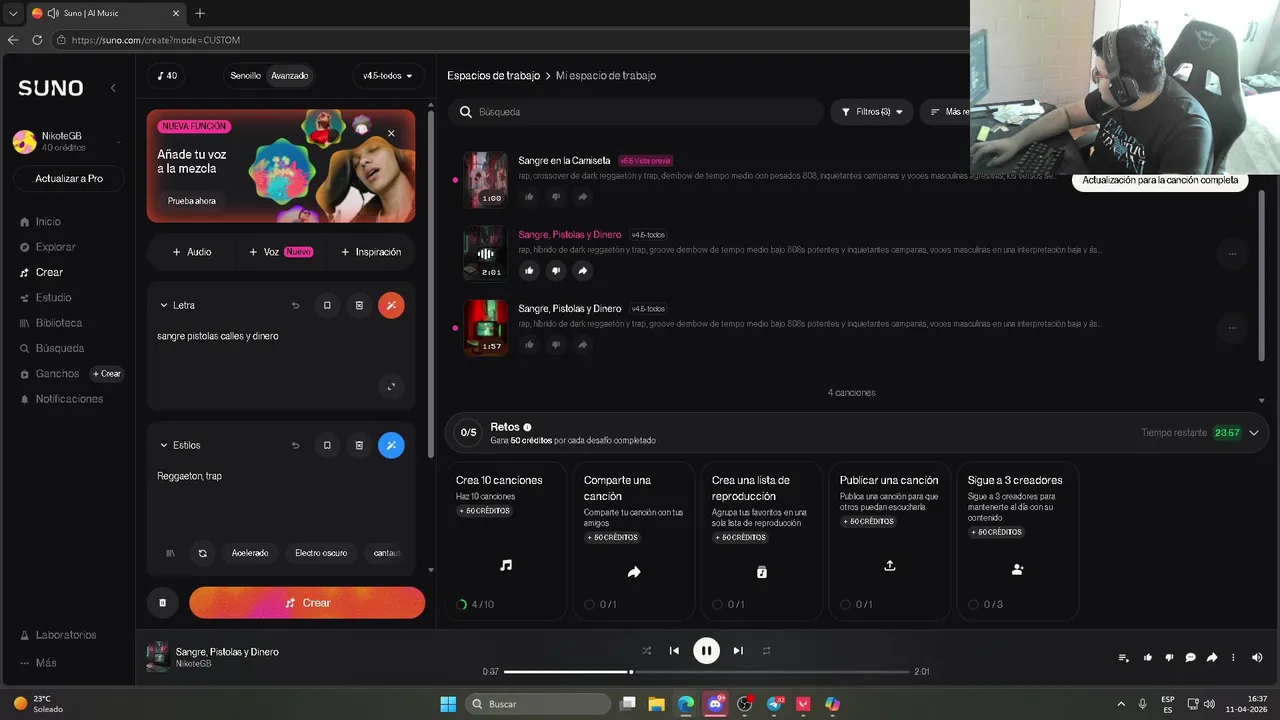Open the Retos info icon

pos(527,427)
